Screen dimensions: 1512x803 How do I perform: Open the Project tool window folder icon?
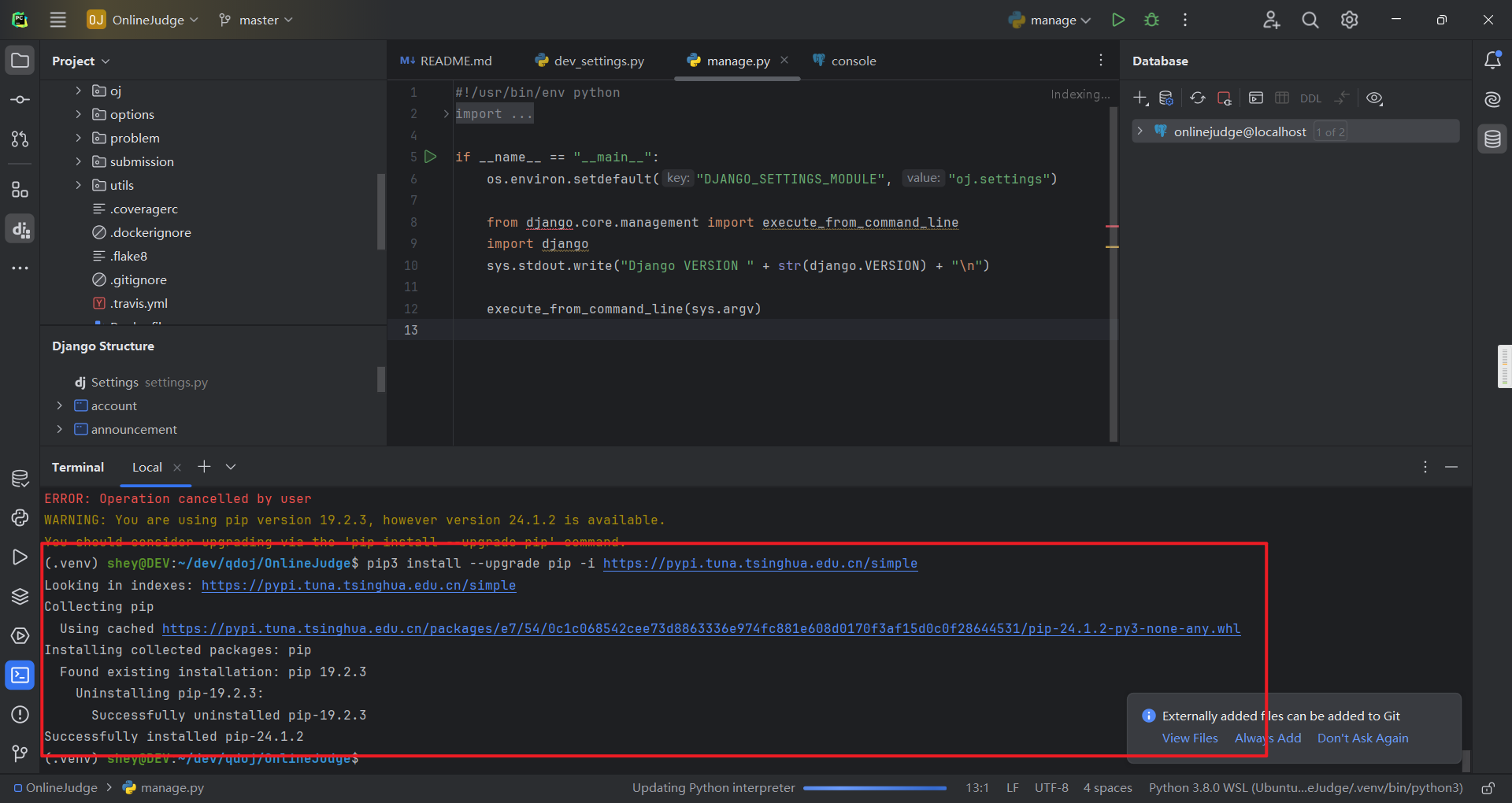click(20, 61)
